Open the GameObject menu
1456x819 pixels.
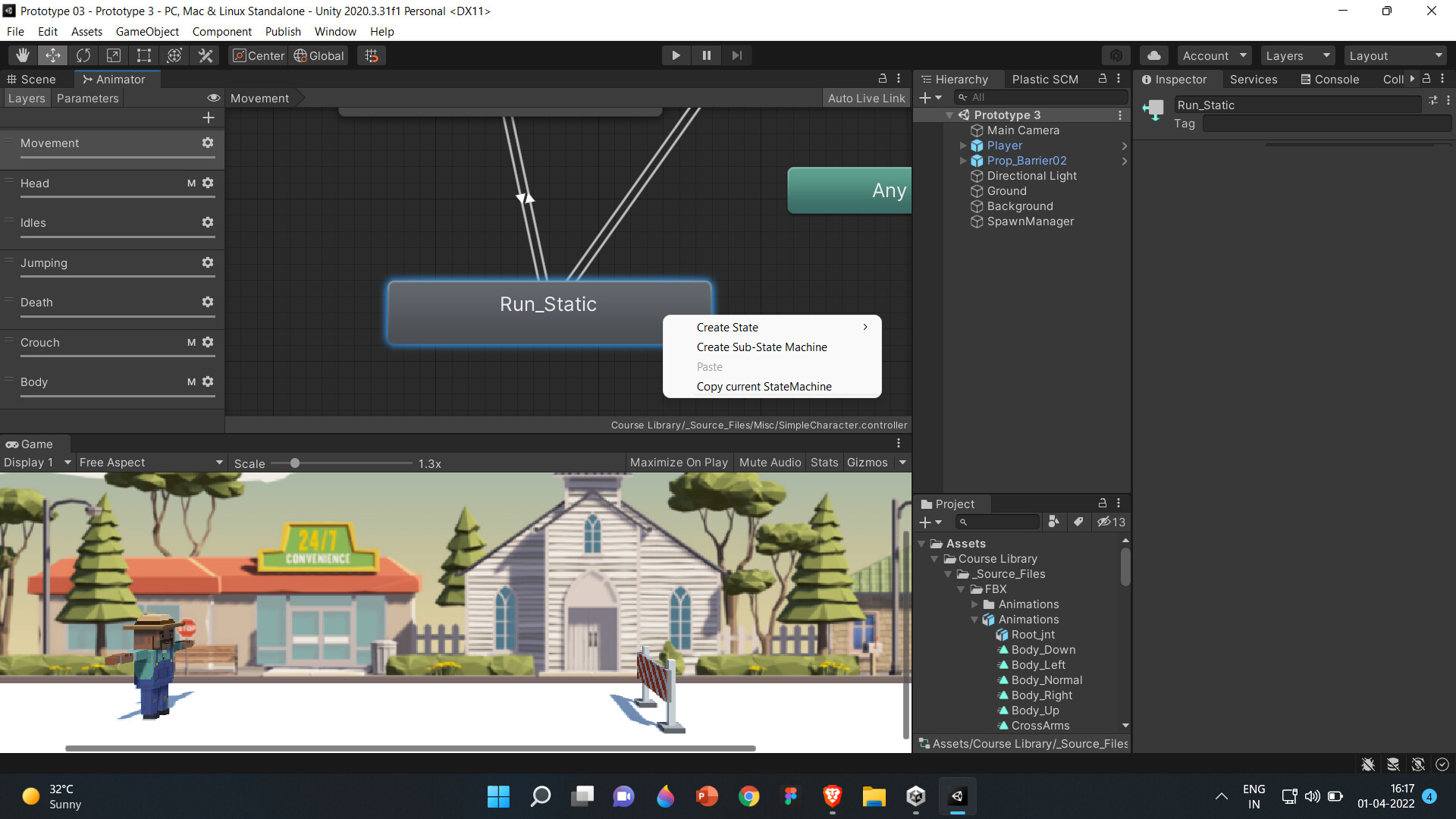point(147,31)
